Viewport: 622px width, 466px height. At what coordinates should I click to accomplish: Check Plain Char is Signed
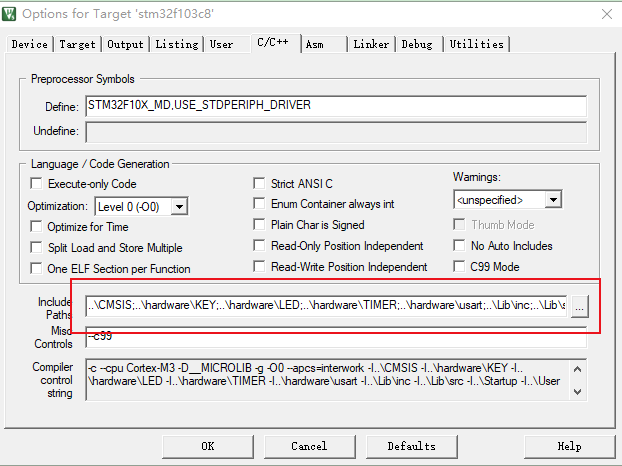tap(259, 225)
